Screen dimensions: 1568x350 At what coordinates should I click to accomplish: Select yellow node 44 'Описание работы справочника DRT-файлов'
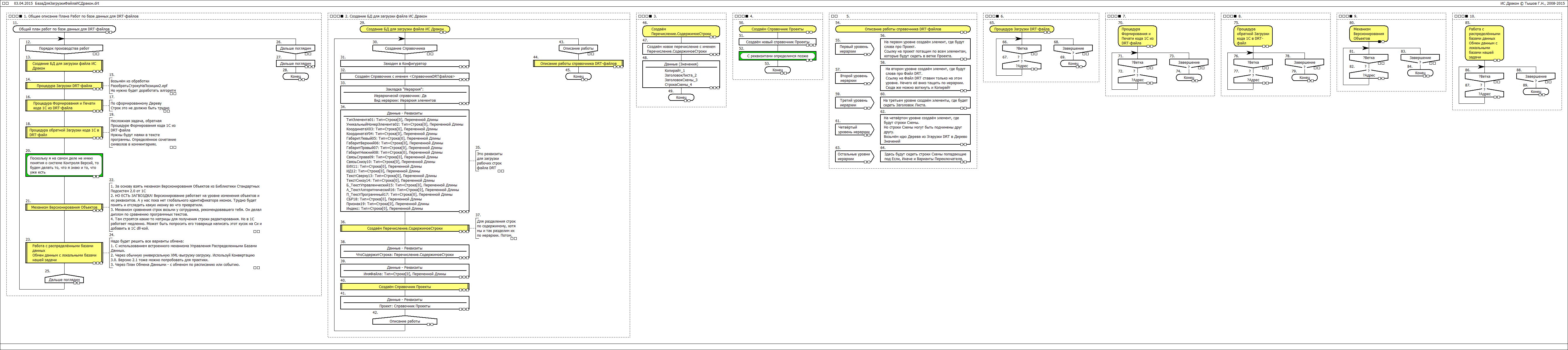[578, 63]
